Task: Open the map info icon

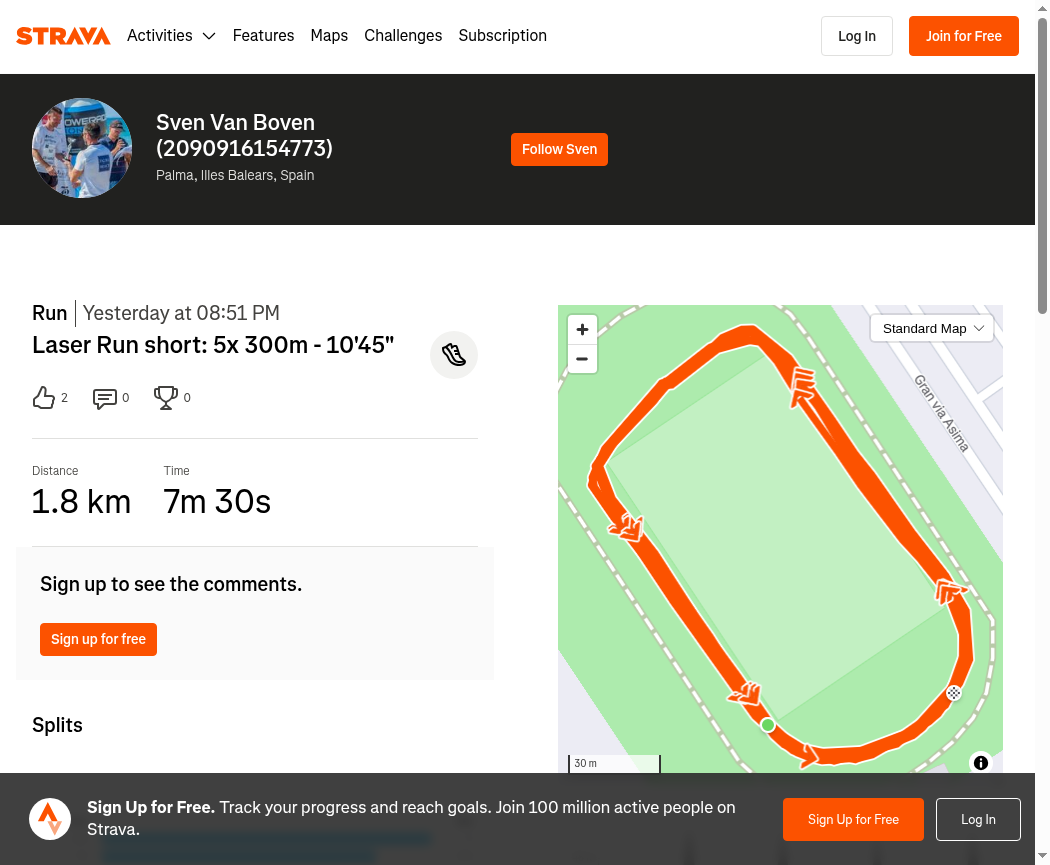Action: 980,763
